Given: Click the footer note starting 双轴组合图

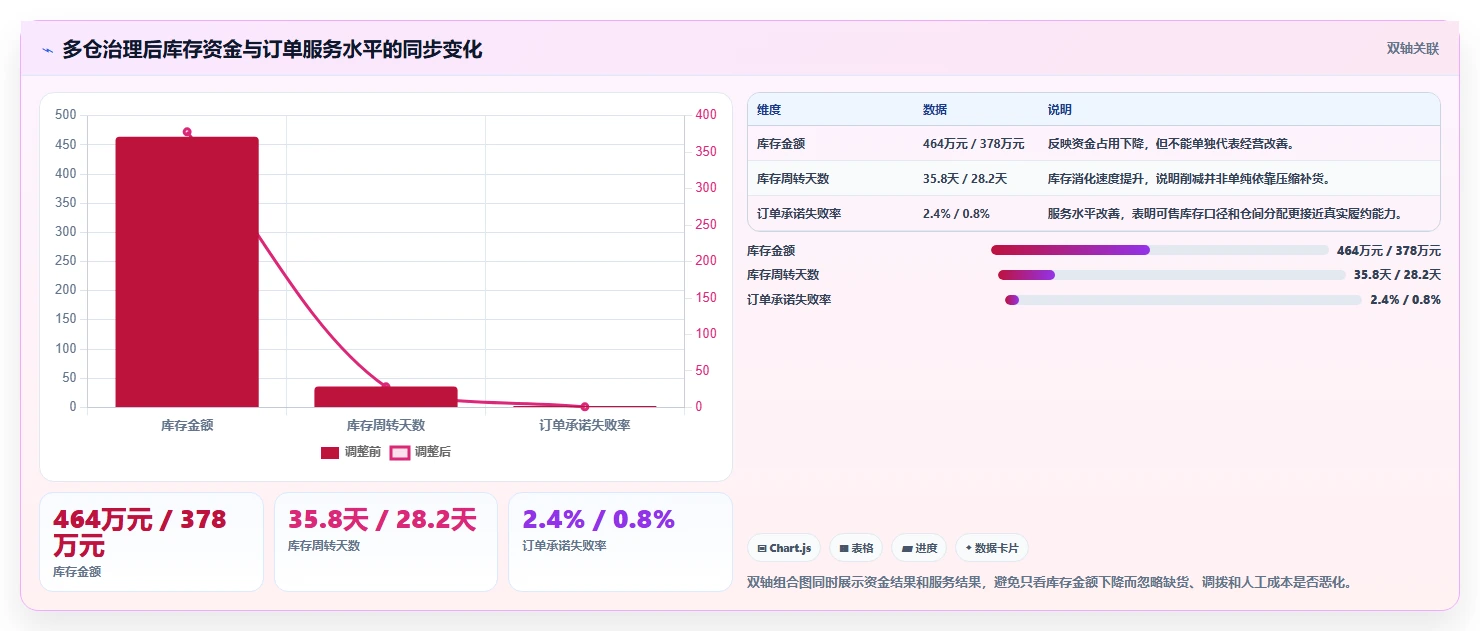Looking at the screenshot, I should [1049, 582].
